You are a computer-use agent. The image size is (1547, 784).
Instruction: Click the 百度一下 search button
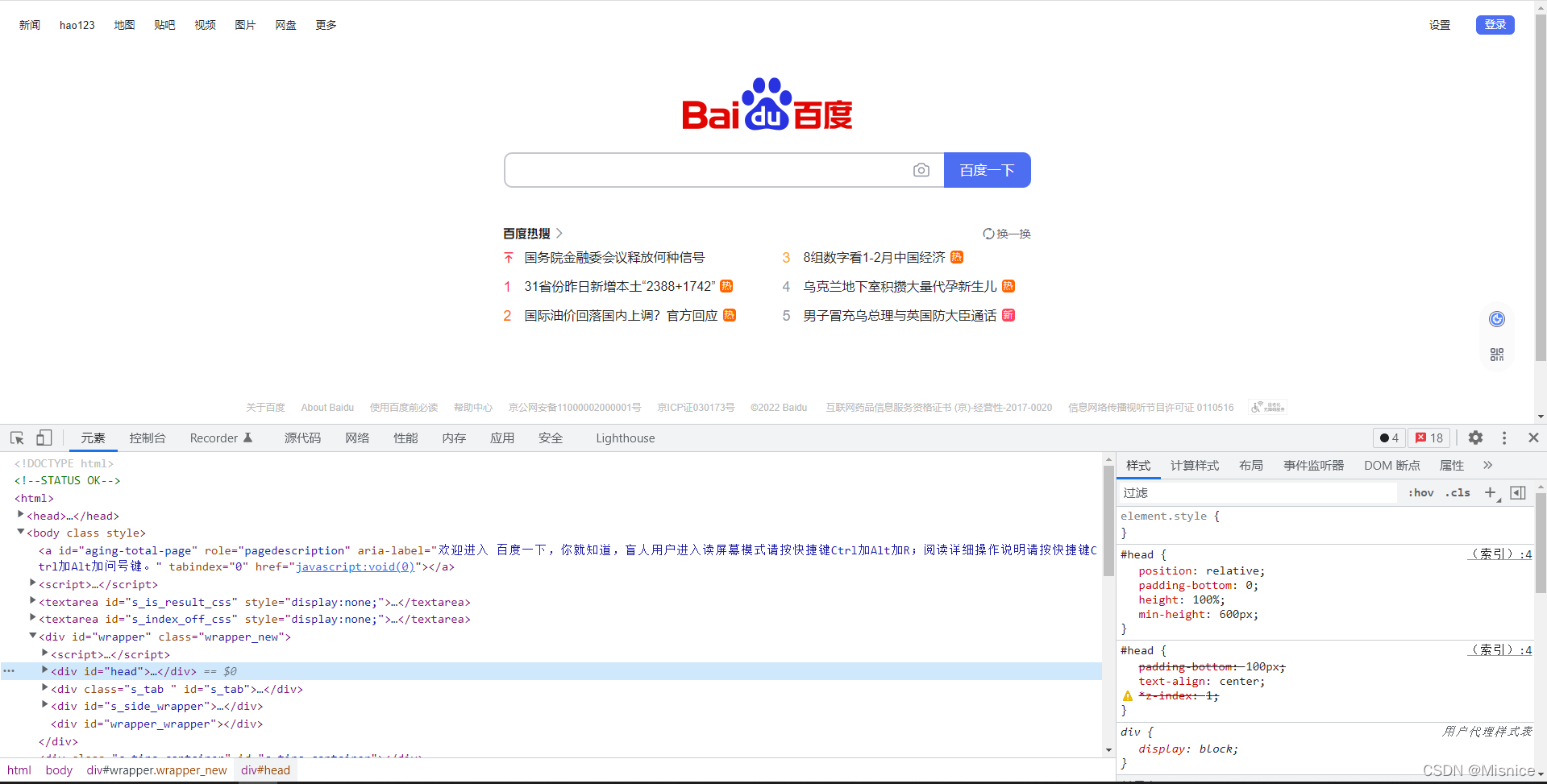pos(988,170)
